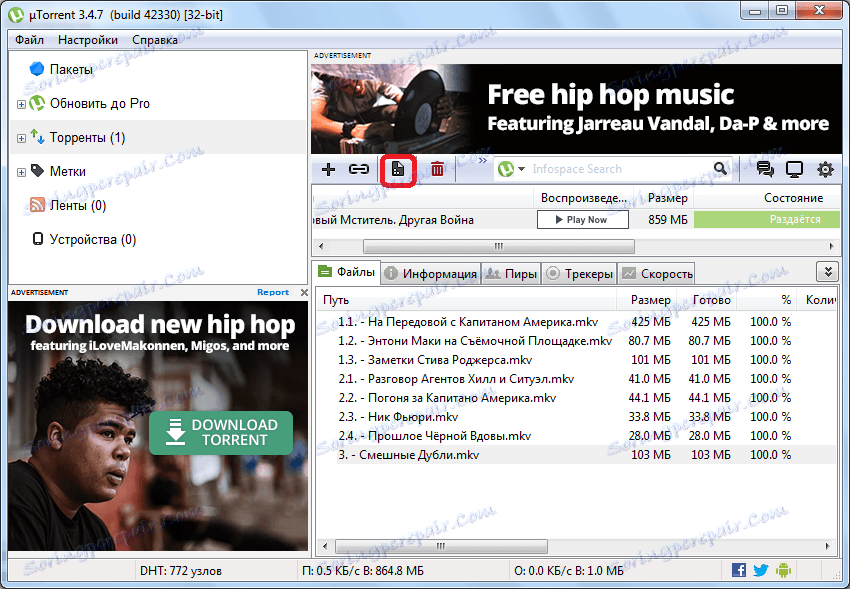Click the Раздаётся status progress bar
The width and height of the screenshot is (850, 589).
click(767, 219)
